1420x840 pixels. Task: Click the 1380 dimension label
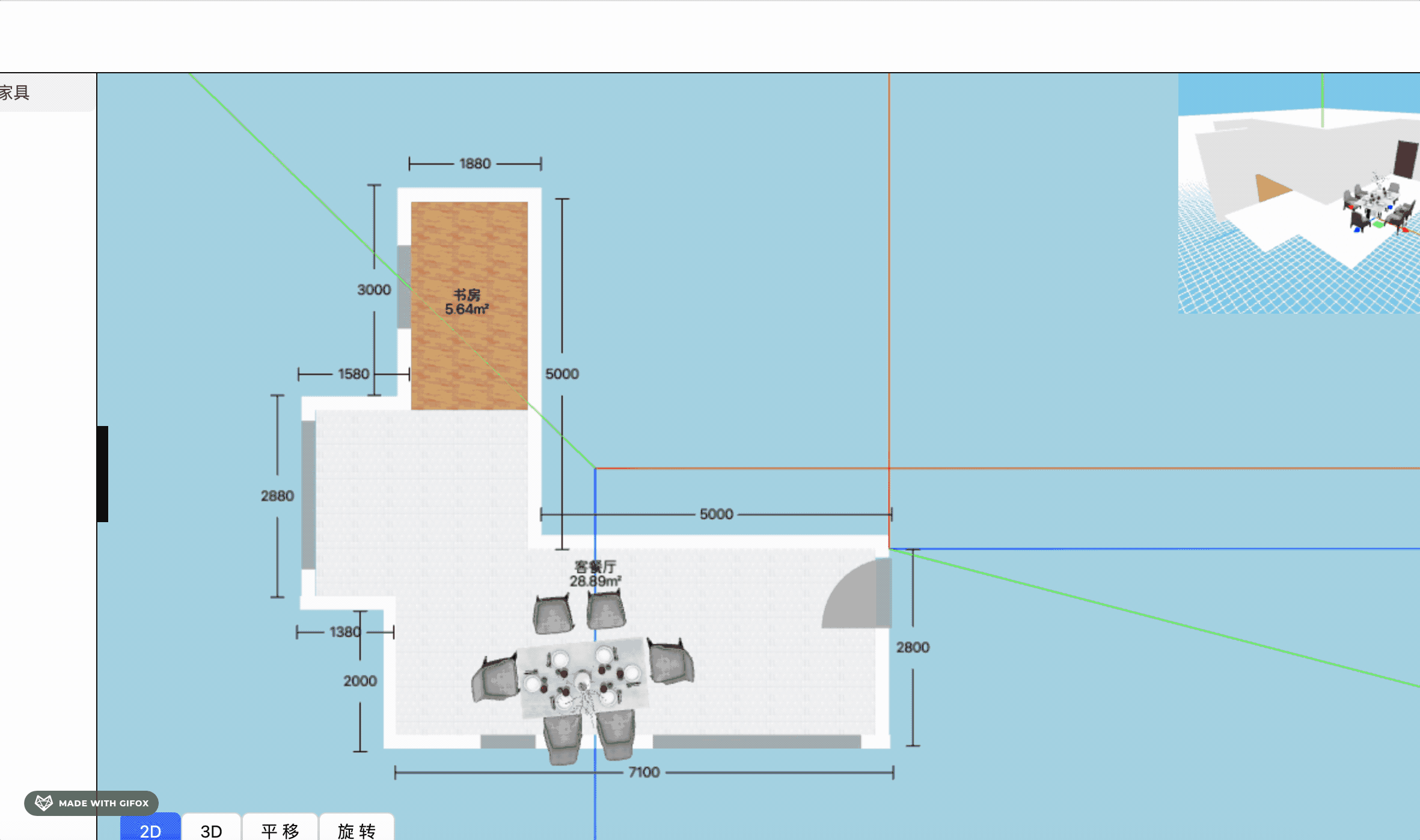click(x=345, y=632)
